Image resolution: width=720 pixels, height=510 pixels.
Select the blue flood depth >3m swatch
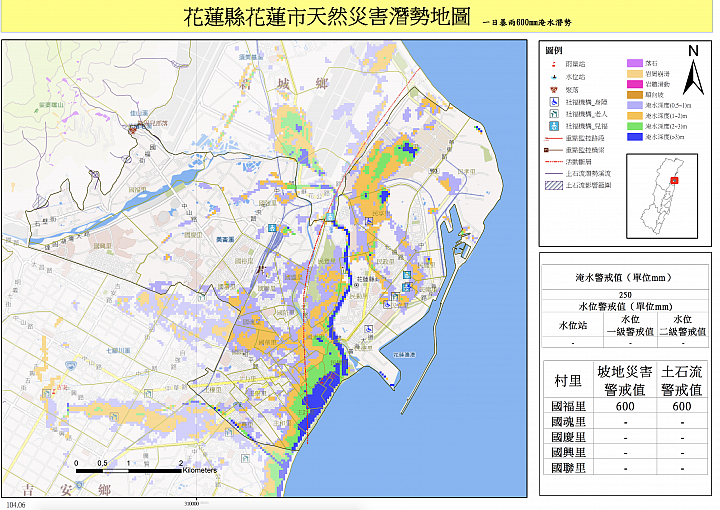633,139
